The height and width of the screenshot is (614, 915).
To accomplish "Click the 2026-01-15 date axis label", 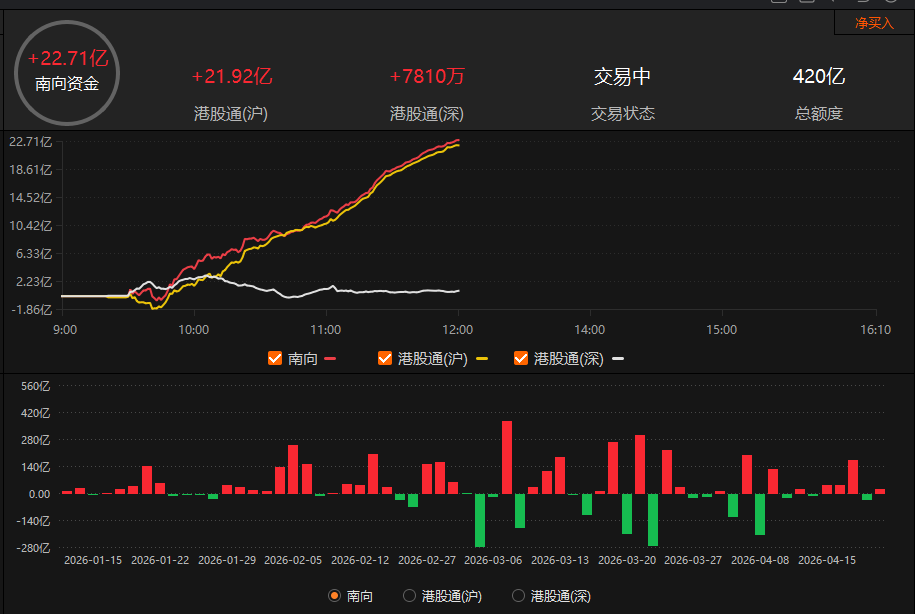I will (x=93, y=560).
